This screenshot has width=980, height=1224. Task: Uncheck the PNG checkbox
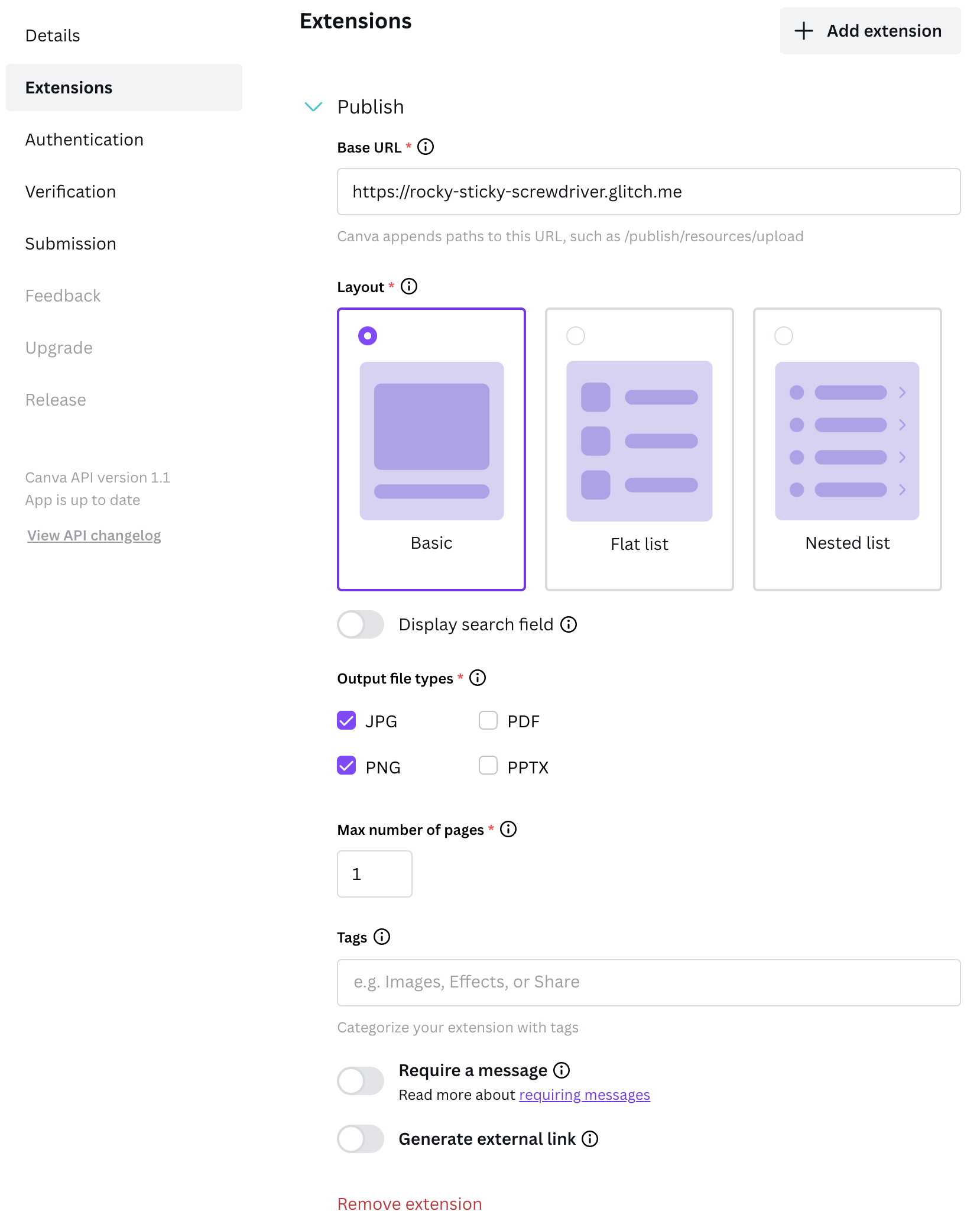pos(346,766)
